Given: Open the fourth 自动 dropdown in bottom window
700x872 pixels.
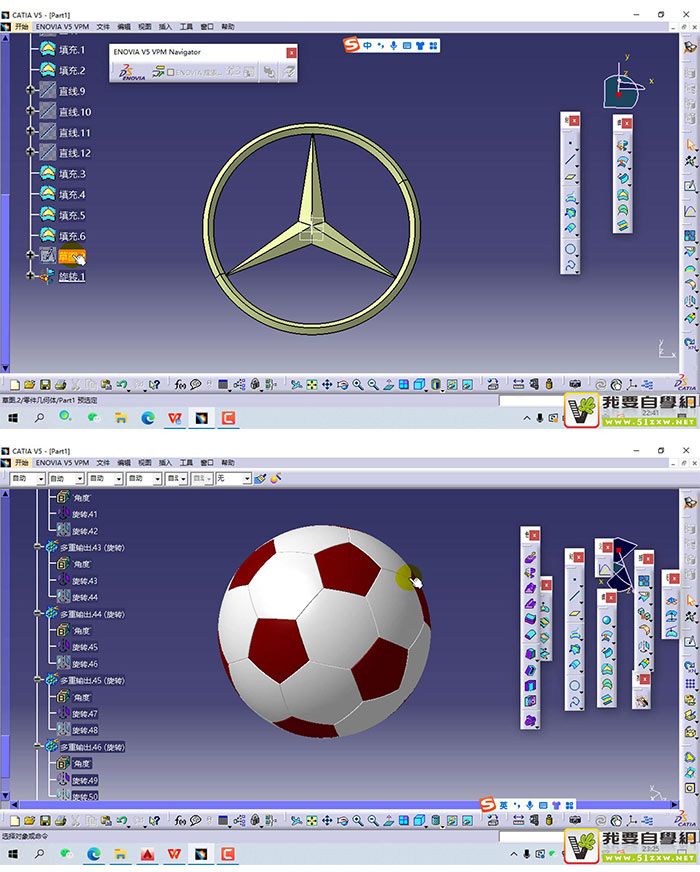Looking at the screenshot, I should tap(157, 479).
